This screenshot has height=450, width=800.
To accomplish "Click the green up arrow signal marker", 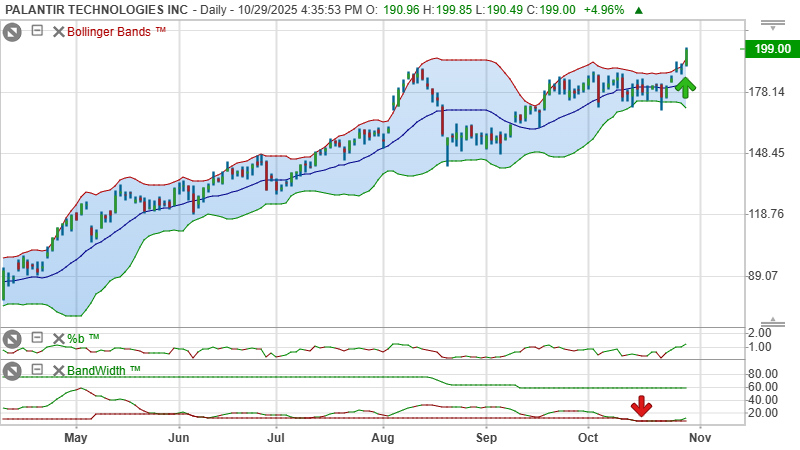I will (685, 87).
